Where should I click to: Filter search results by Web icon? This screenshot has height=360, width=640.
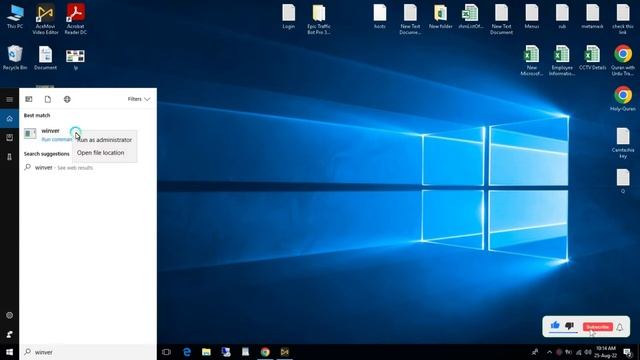[67, 99]
